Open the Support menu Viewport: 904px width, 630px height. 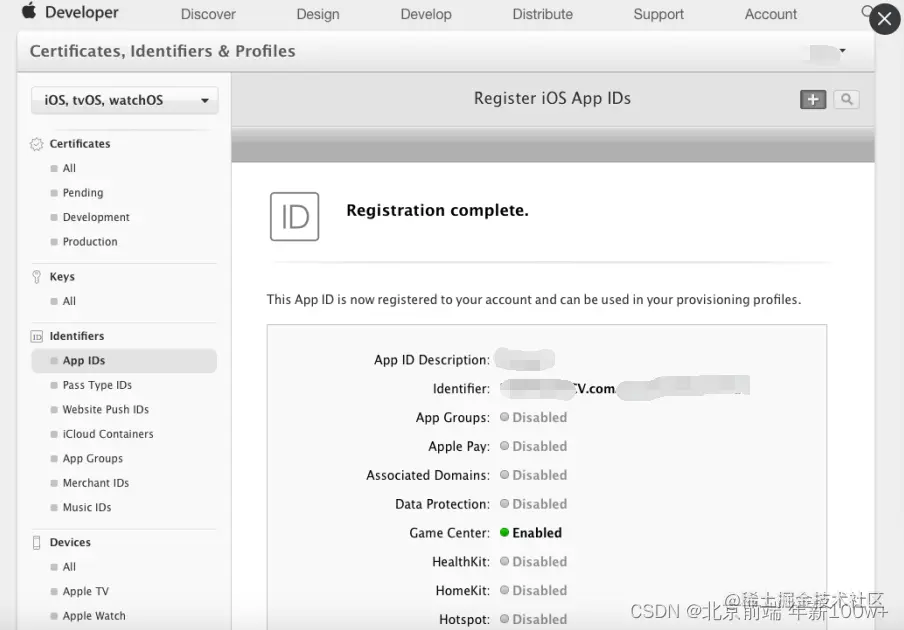tap(658, 14)
